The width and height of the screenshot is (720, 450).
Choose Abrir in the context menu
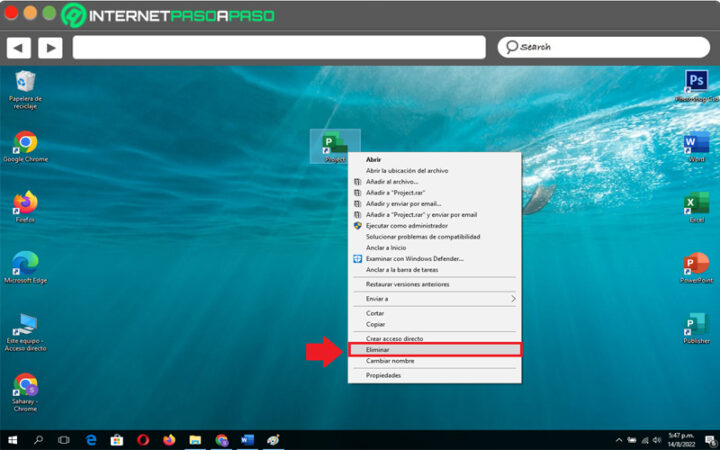click(434, 159)
